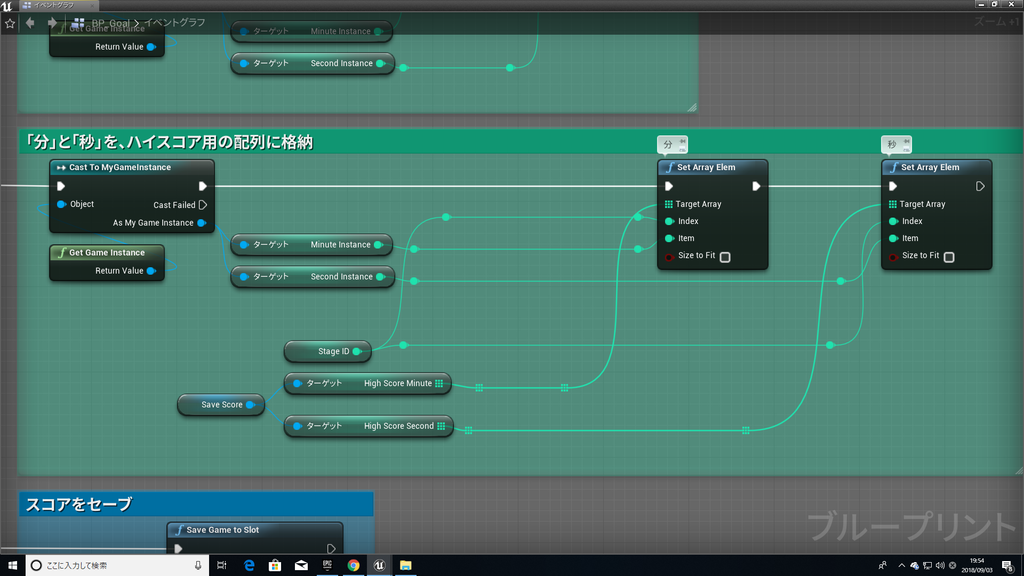Screen dimensions: 1024x576
Task: Select the lower Get Game Instance node header
Action: (107, 253)
